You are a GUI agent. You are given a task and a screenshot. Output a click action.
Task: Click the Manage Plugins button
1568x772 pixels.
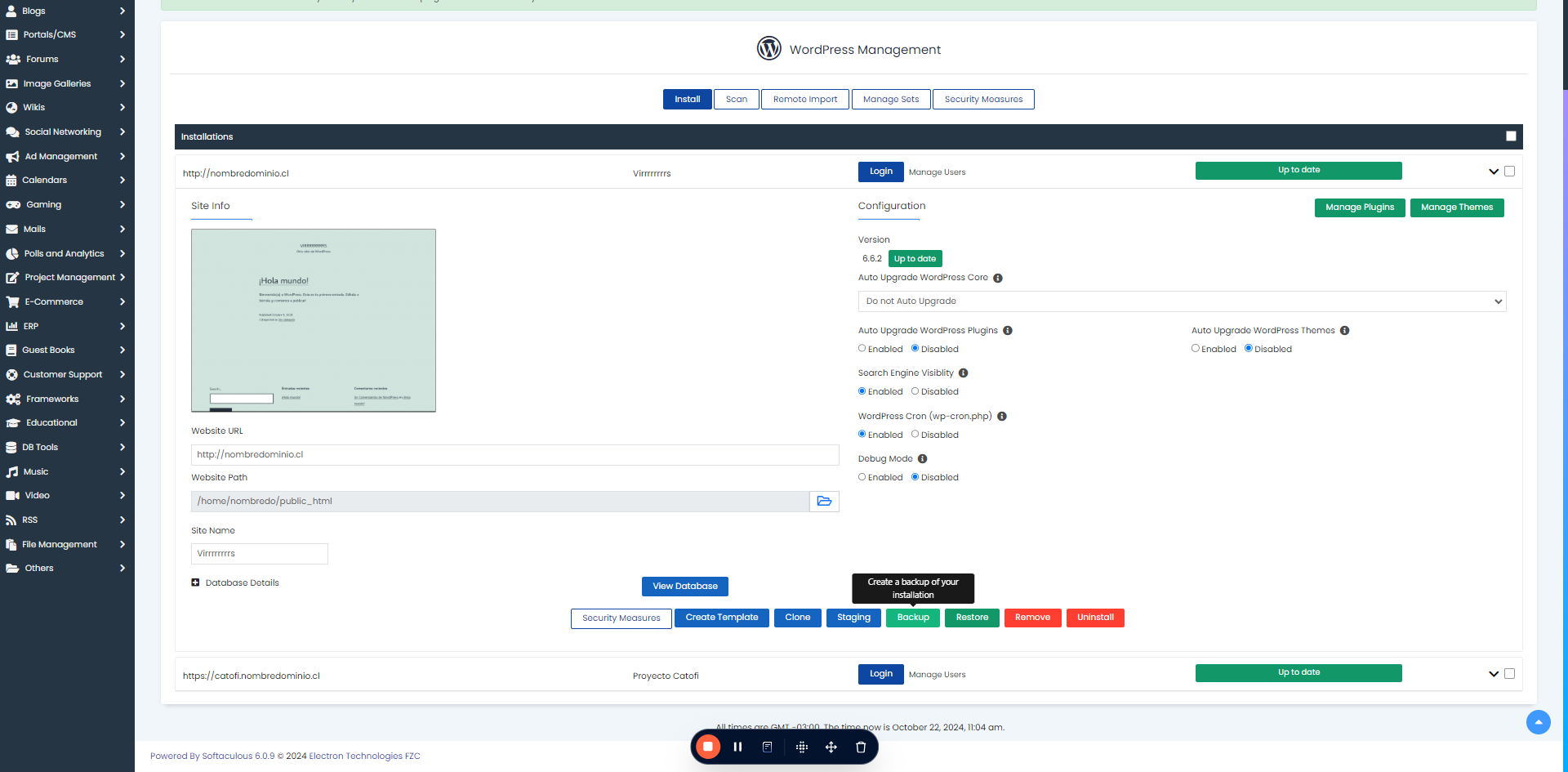pos(1359,208)
